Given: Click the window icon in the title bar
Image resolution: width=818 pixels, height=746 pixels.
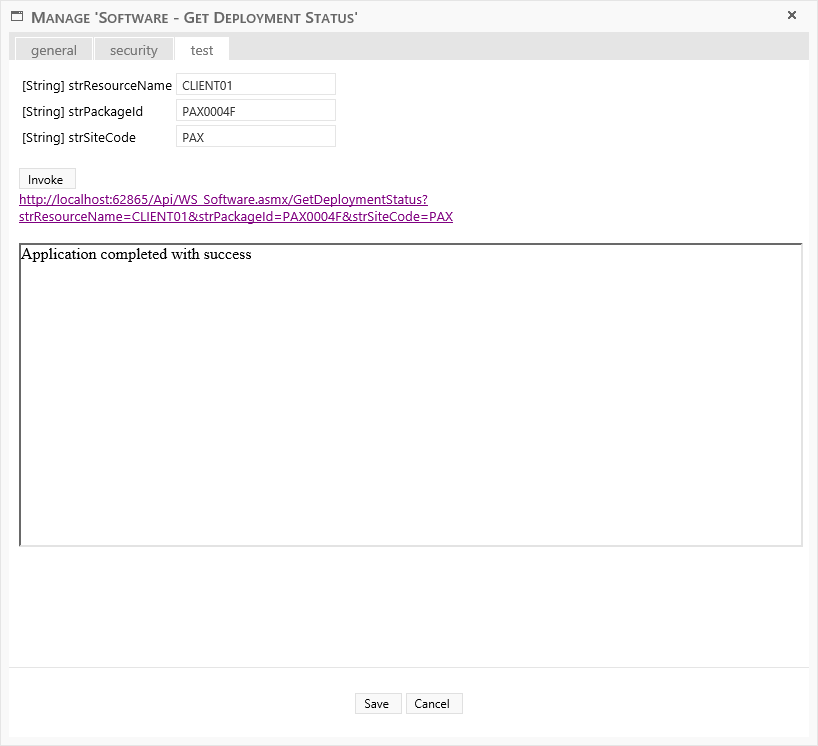Looking at the screenshot, I should click(x=17, y=17).
